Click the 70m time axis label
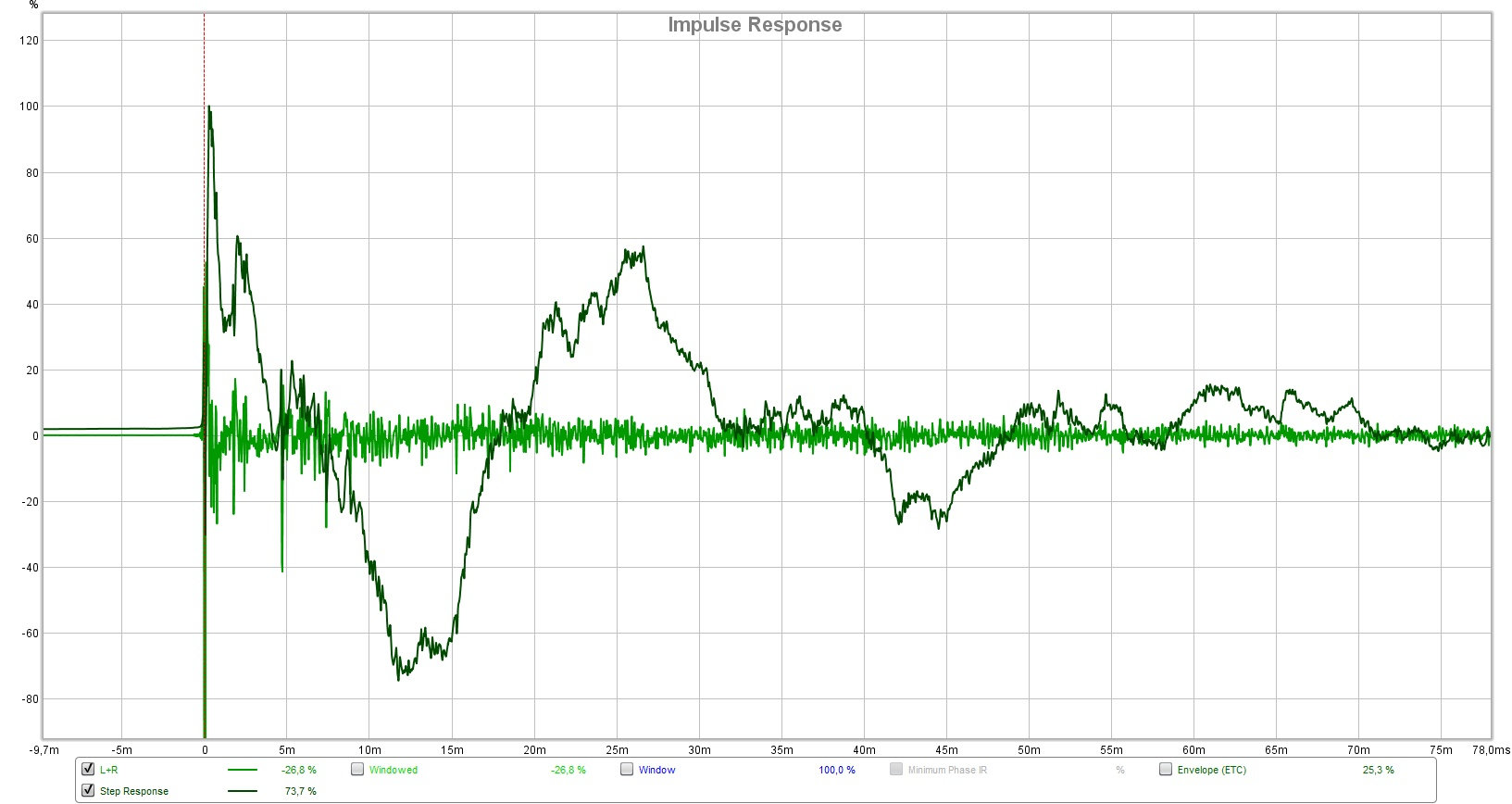Image resolution: width=1512 pixels, height=804 pixels. click(x=1358, y=750)
